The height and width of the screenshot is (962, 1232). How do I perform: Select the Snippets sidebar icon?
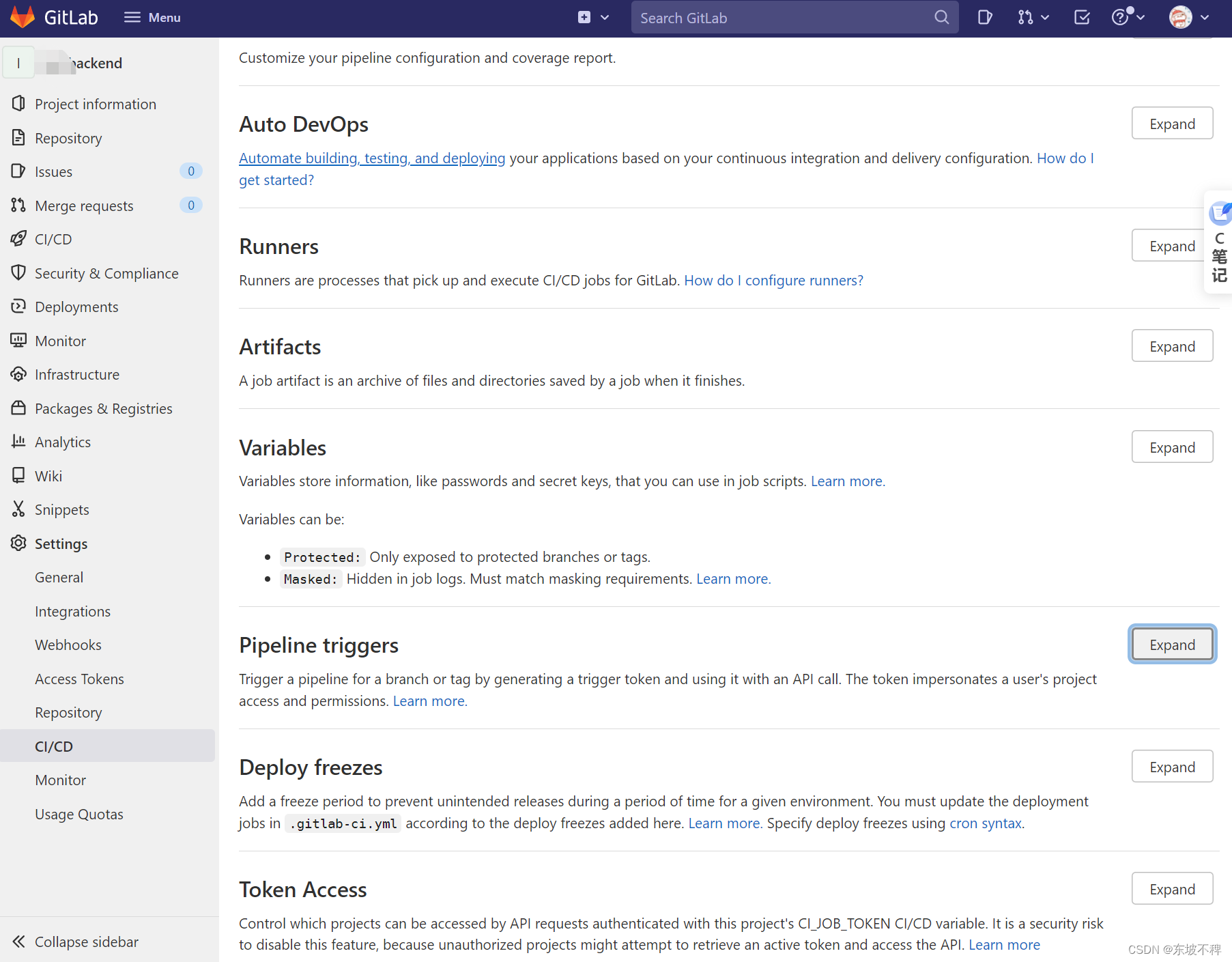(18, 509)
